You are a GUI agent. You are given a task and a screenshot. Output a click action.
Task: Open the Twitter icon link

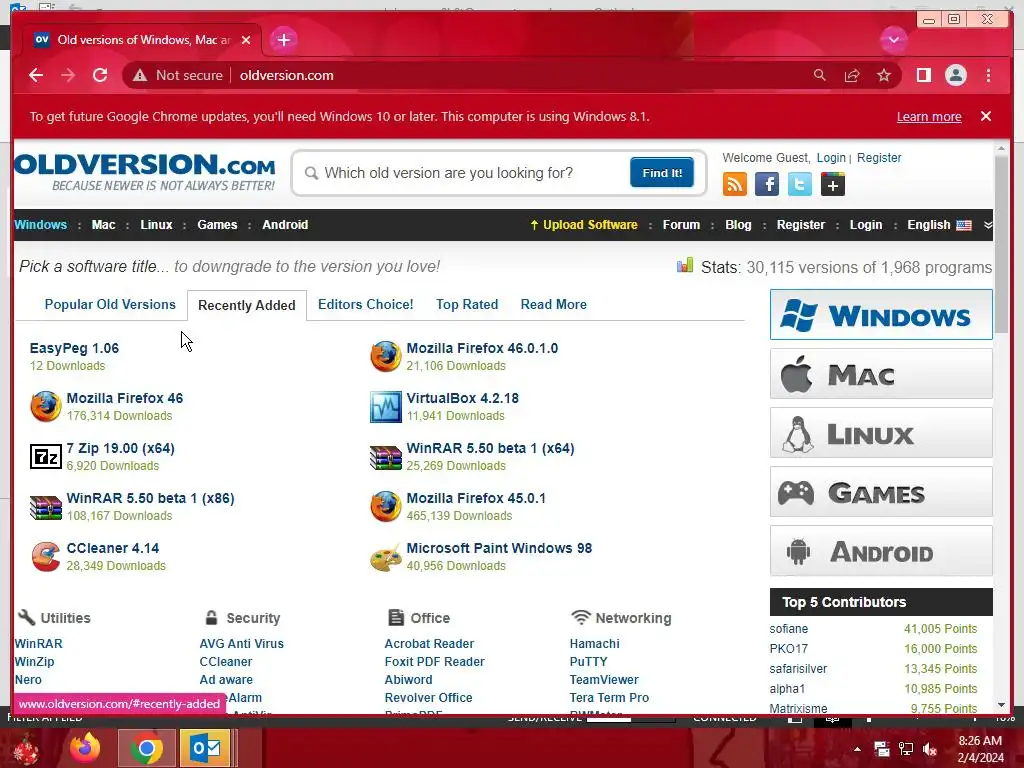(x=800, y=184)
